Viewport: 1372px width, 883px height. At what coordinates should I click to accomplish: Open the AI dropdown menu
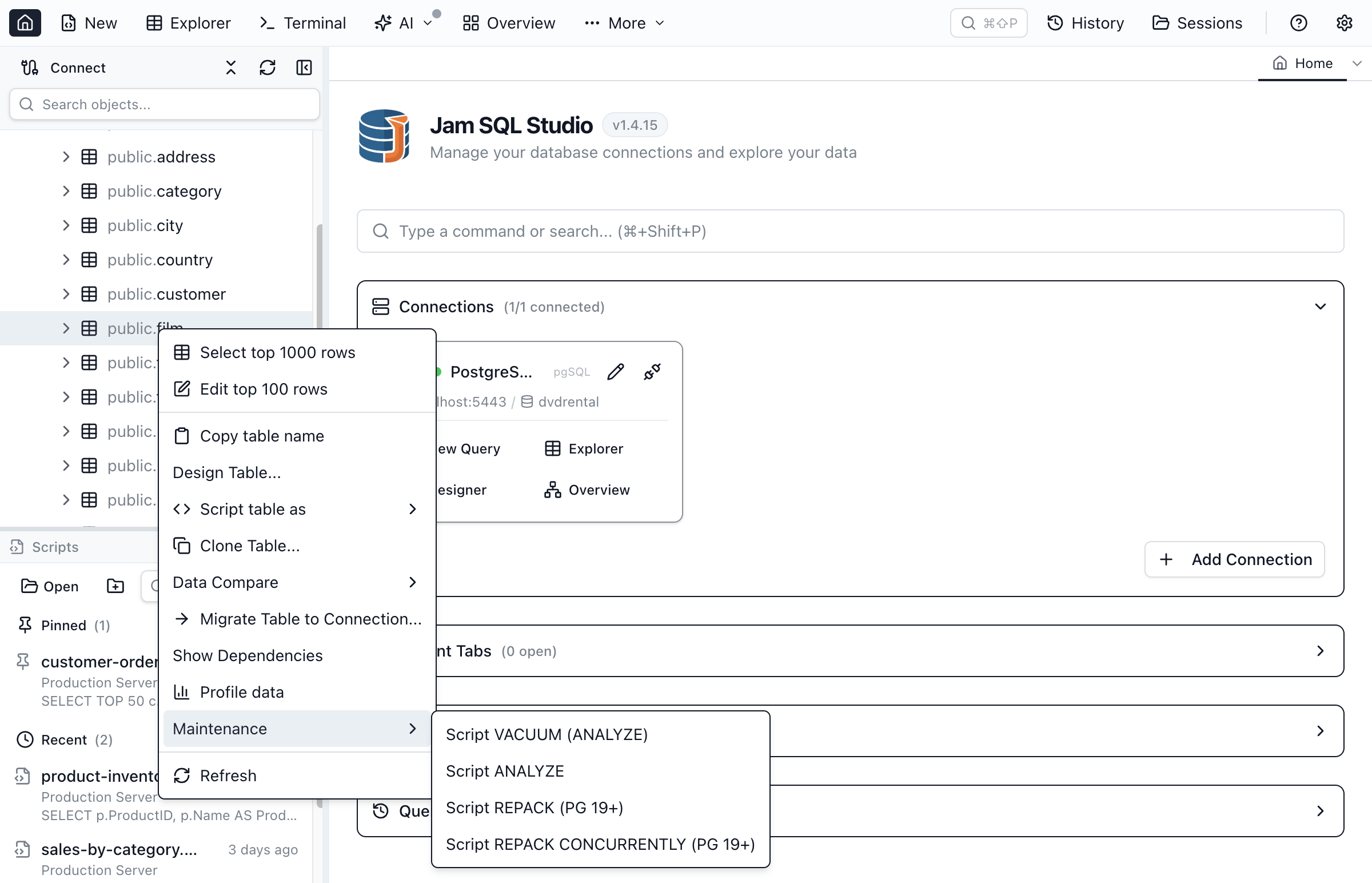404,23
